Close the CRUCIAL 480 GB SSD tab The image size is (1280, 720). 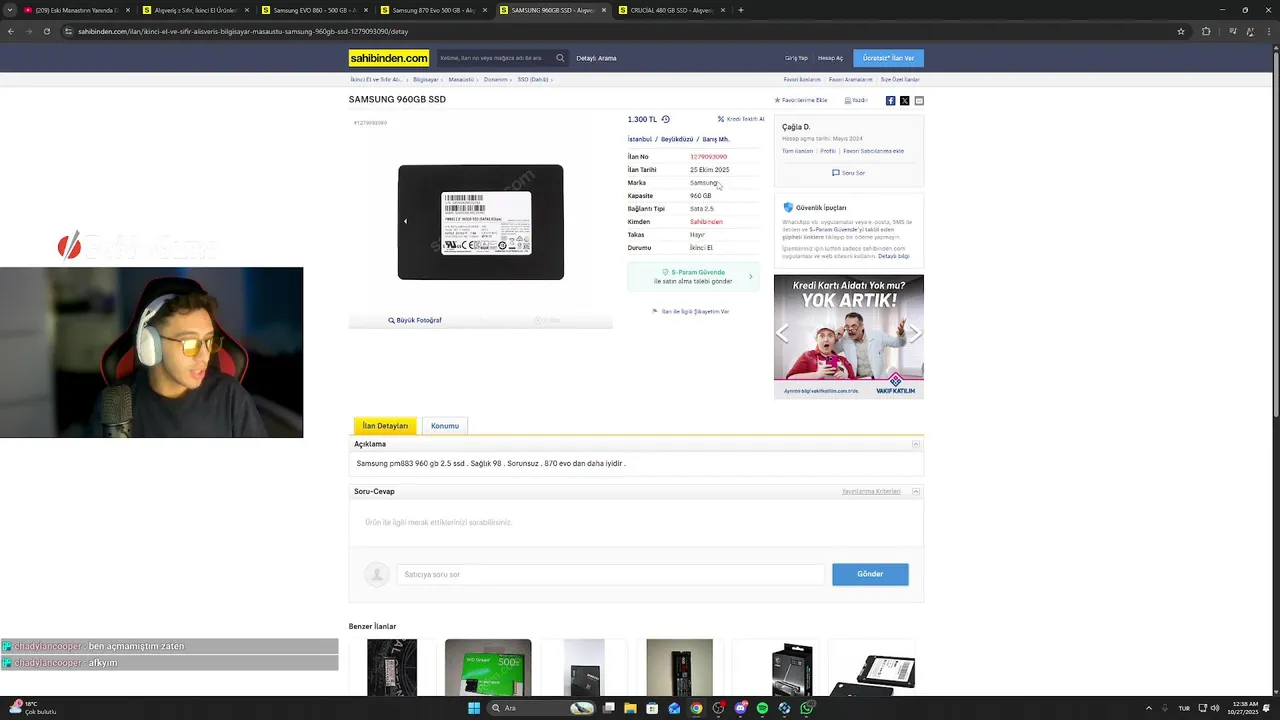723,10
